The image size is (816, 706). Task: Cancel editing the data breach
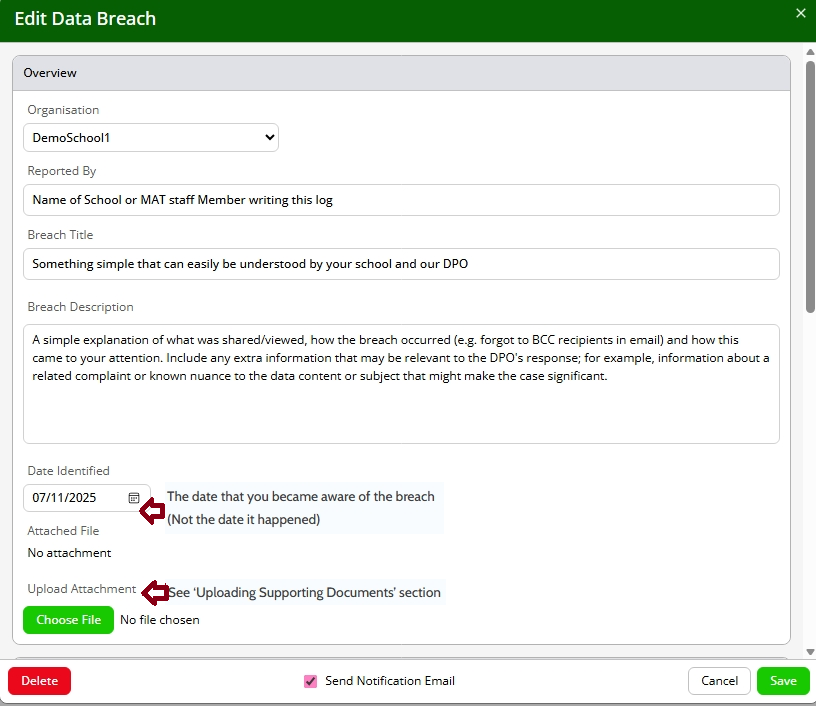(719, 681)
